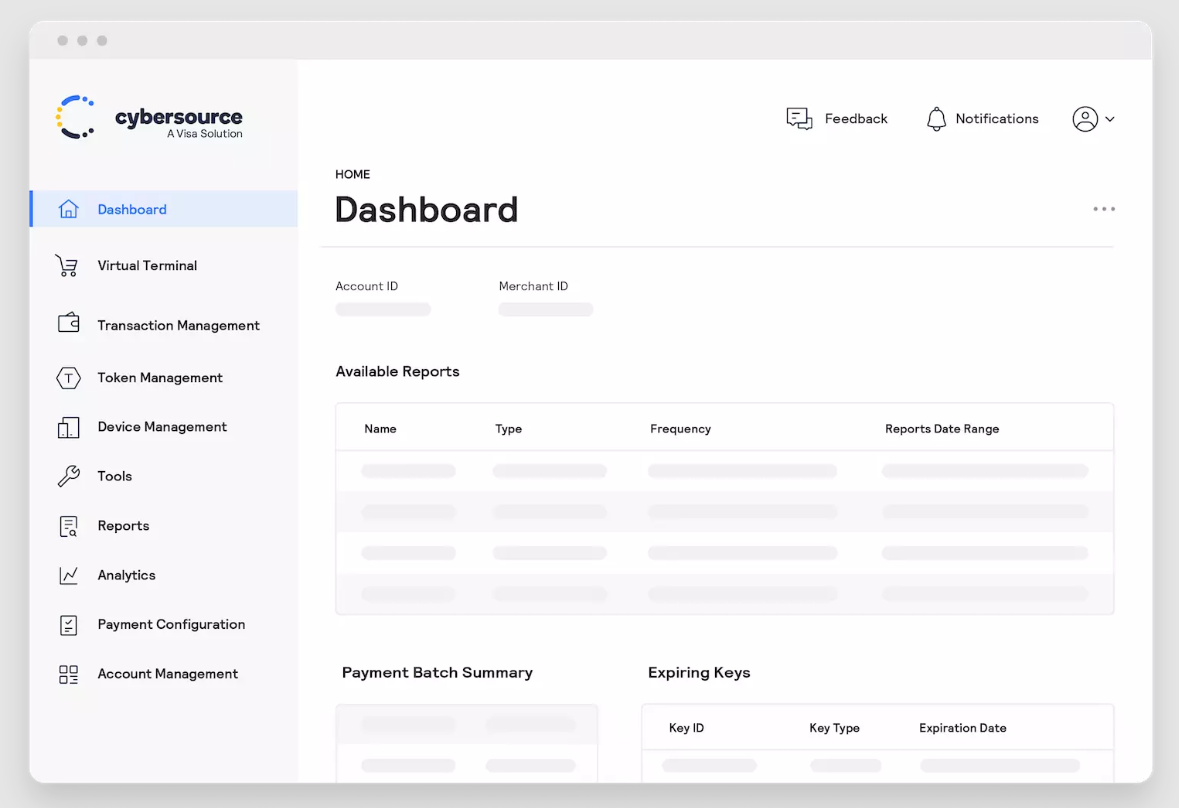1179x808 pixels.
Task: Click the user profile avatar icon
Action: (1085, 119)
